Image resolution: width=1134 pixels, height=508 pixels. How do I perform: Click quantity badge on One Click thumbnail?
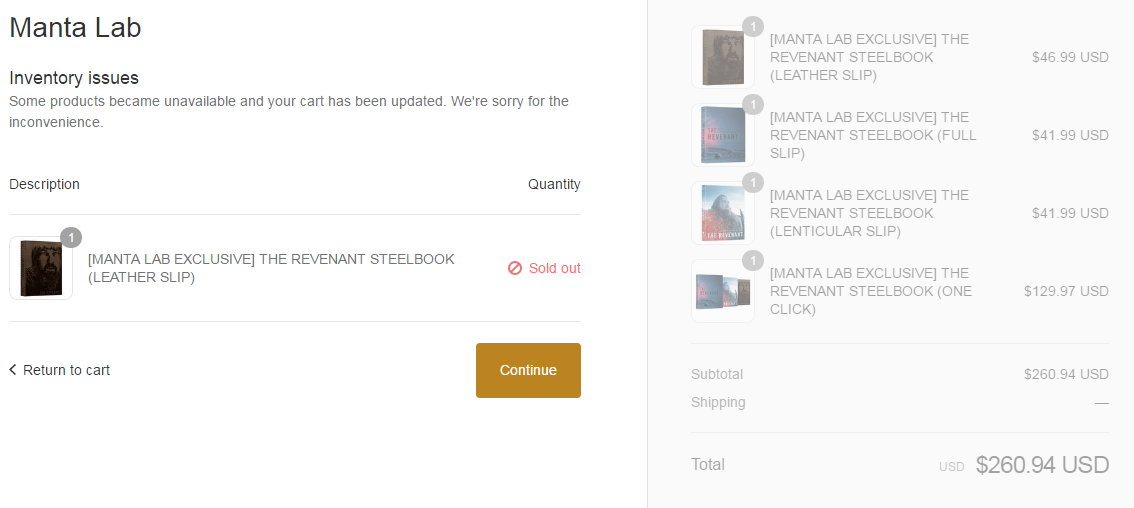(x=753, y=260)
